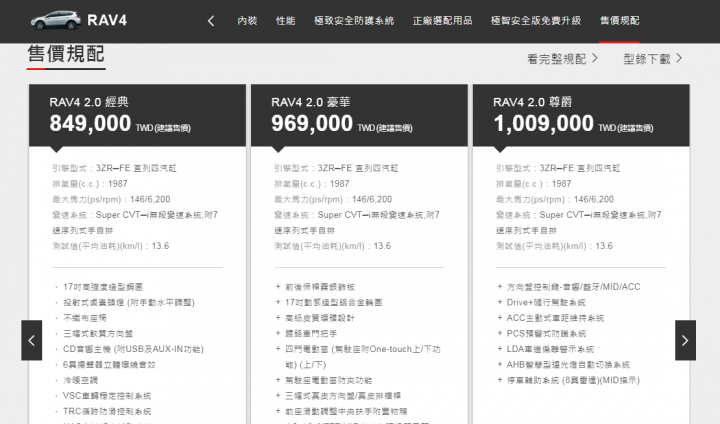Select the RAV4 2.0 經典 card header

(137, 115)
